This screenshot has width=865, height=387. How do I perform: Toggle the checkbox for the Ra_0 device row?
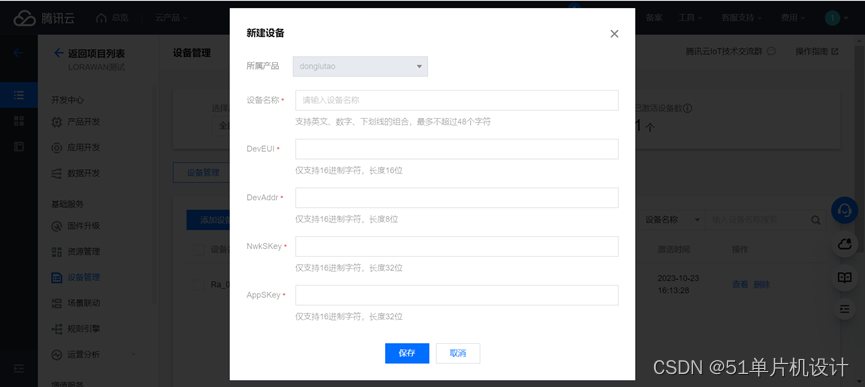199,284
